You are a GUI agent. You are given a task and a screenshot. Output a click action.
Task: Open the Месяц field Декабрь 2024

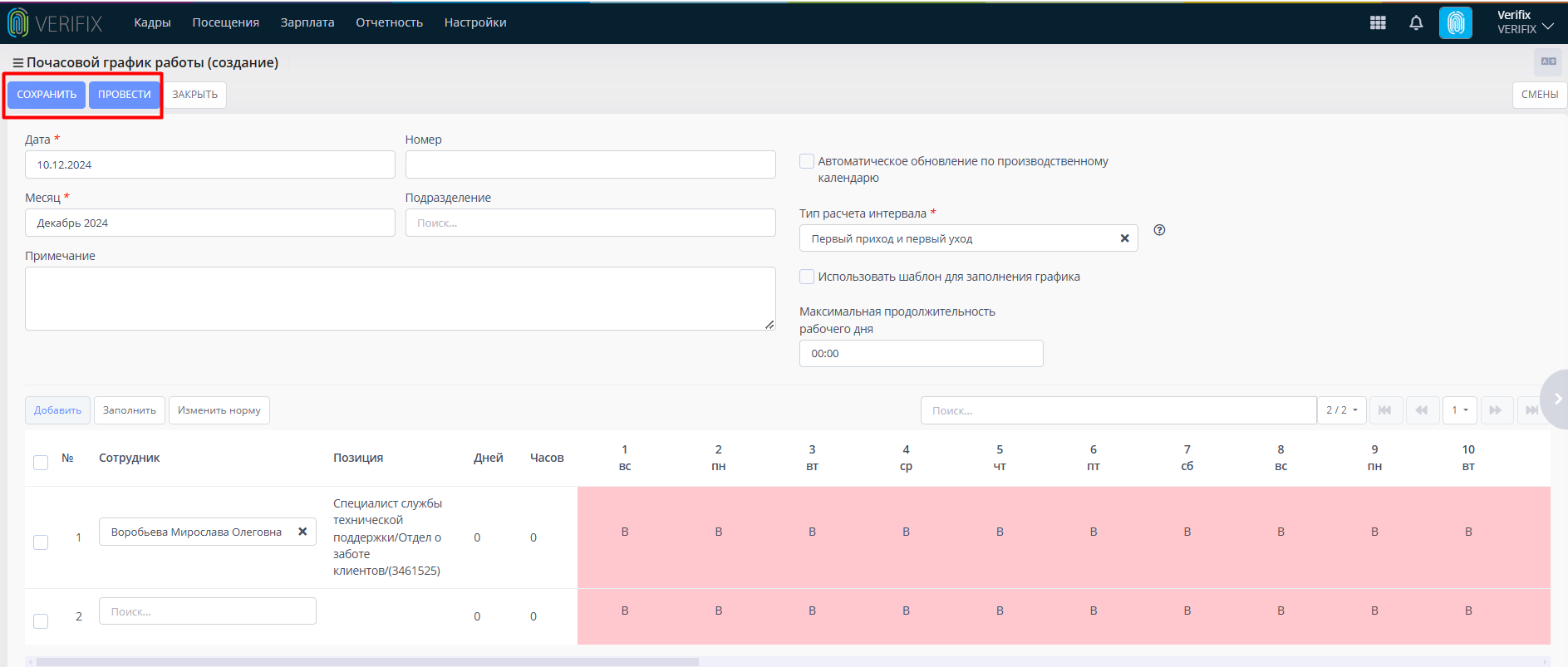point(210,223)
